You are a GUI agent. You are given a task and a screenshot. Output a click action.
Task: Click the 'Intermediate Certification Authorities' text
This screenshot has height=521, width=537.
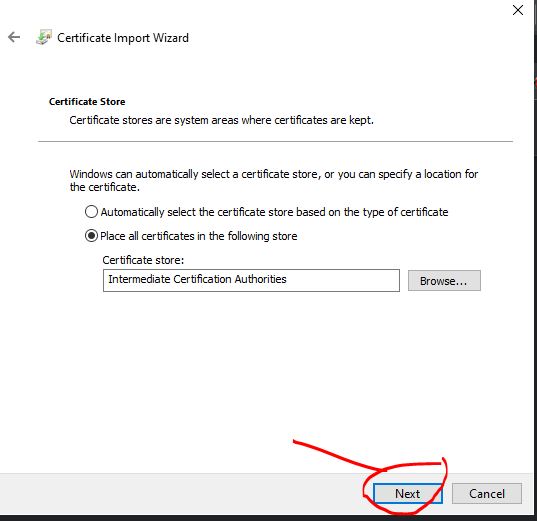[197, 279]
